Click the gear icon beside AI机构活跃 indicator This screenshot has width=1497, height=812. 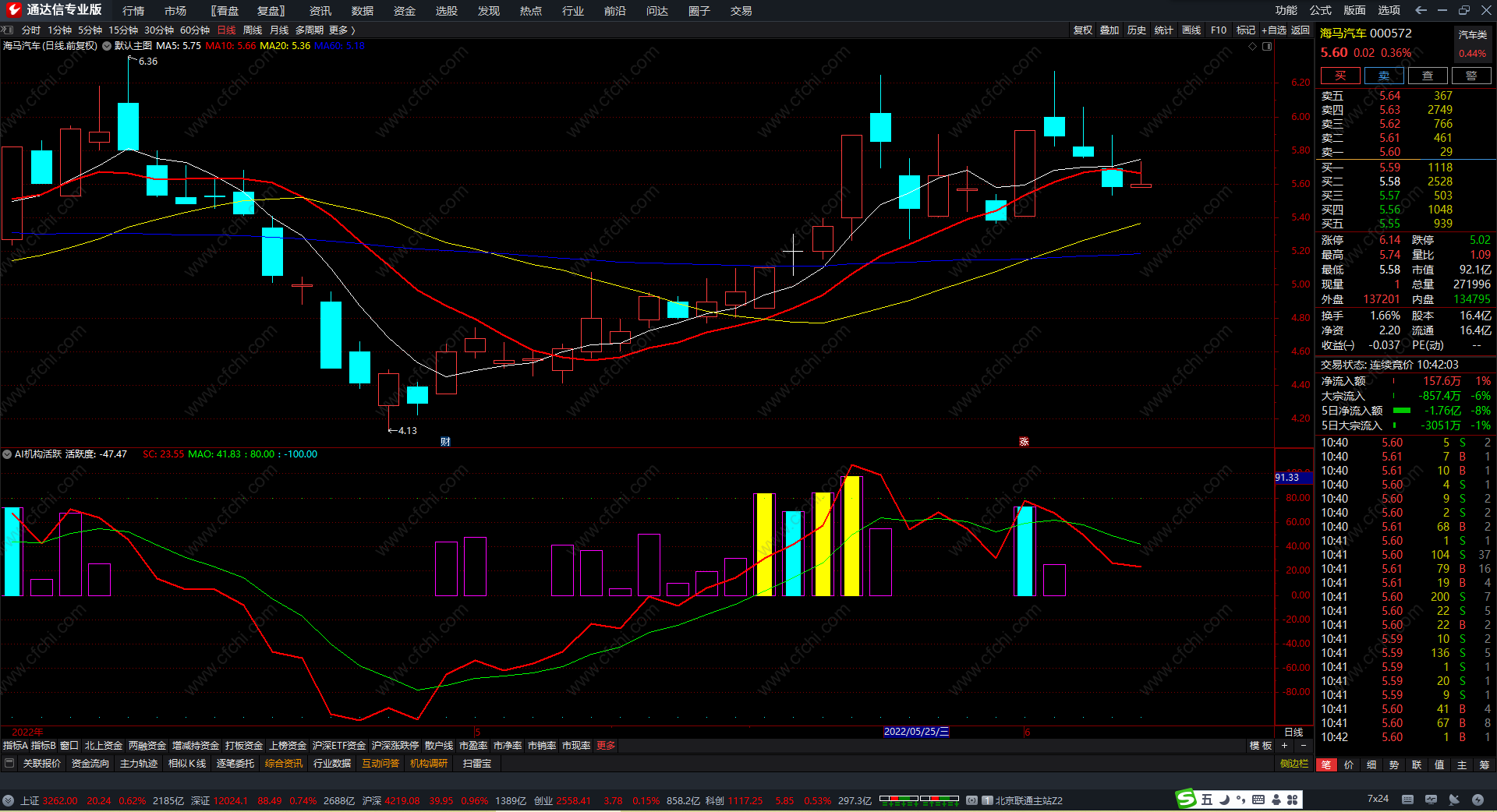coord(7,454)
